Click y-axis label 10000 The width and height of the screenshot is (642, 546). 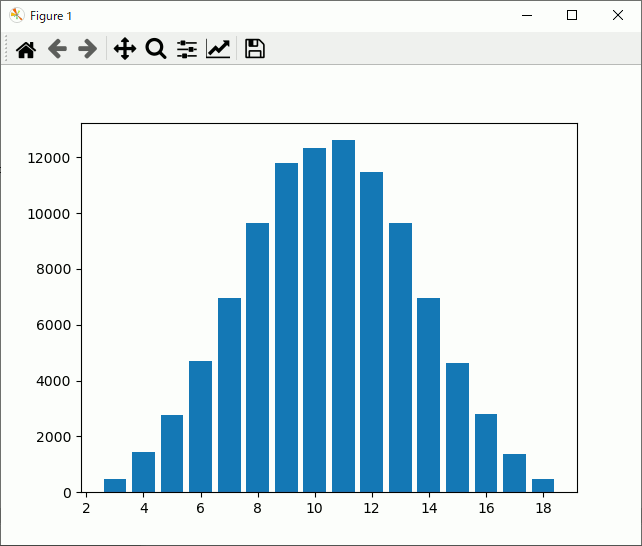pyautogui.click(x=49, y=214)
